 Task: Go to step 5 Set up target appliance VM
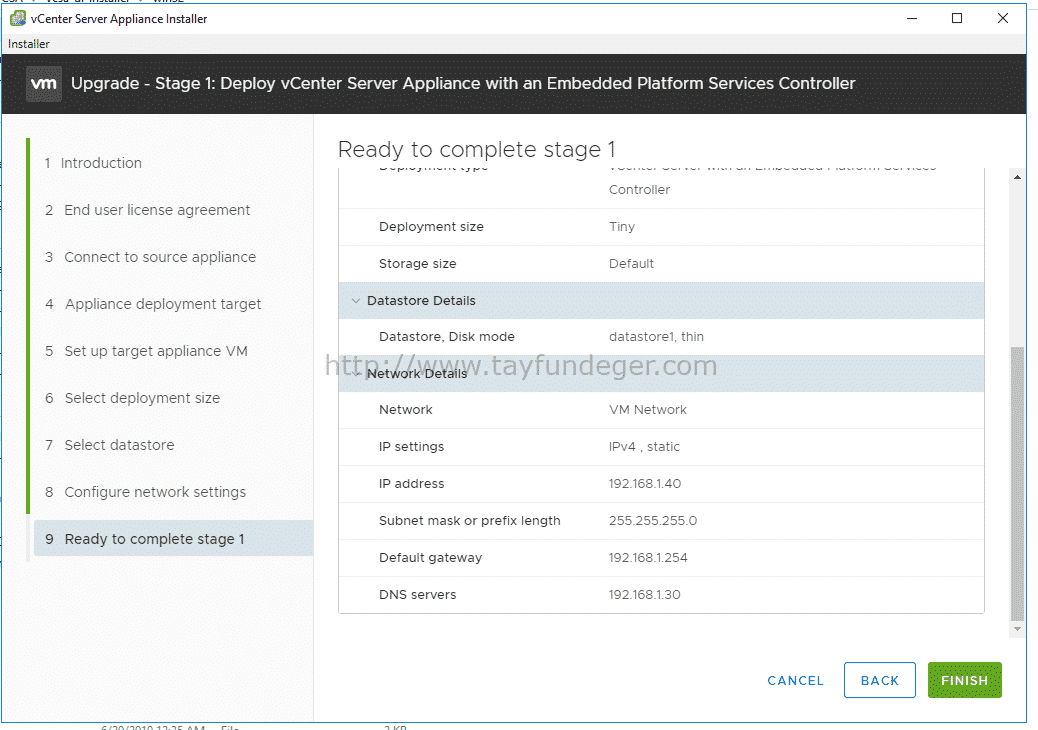146,351
